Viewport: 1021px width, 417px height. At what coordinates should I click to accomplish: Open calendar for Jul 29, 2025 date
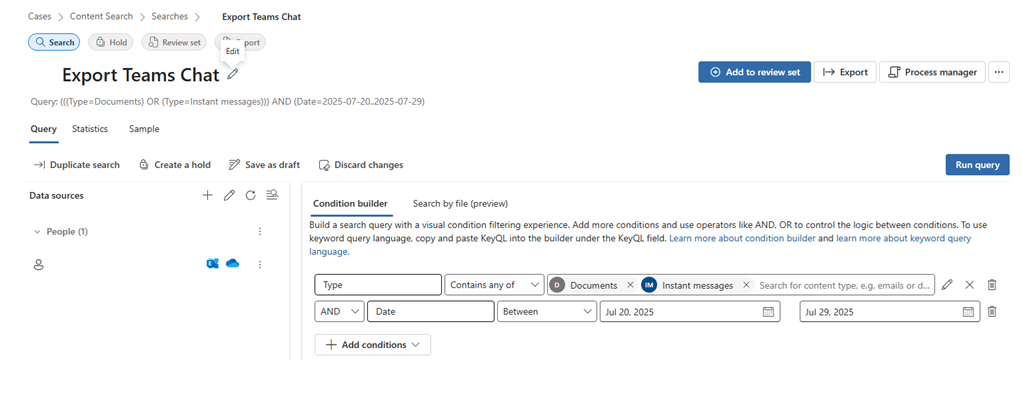[969, 311]
